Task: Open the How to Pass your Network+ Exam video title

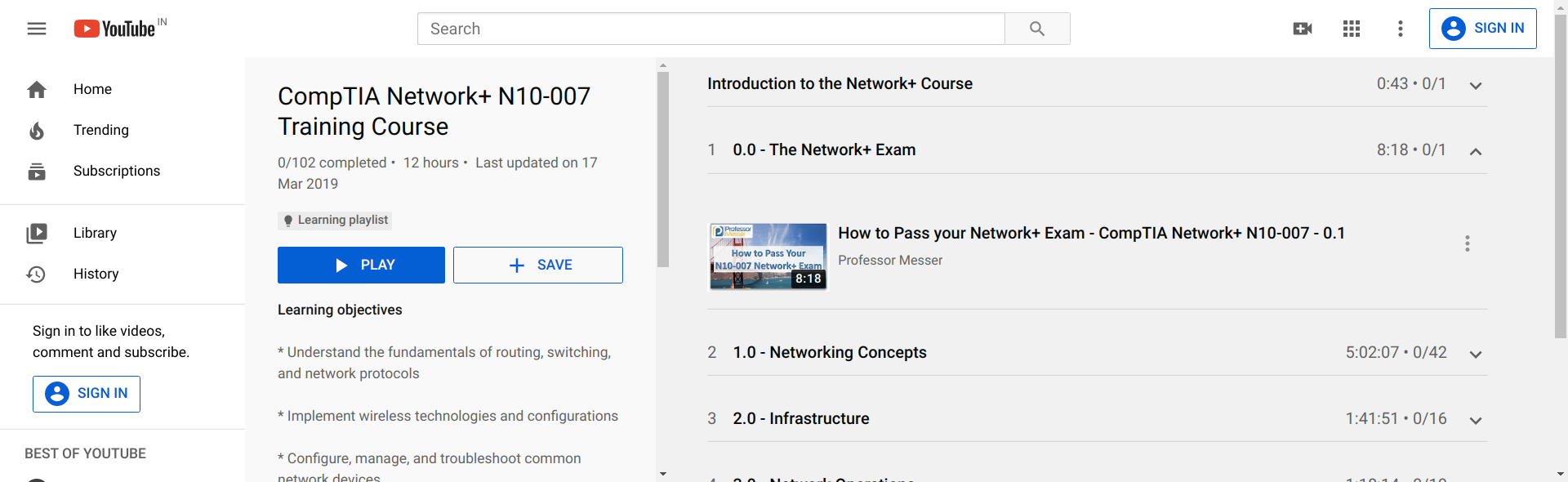Action: (1091, 233)
